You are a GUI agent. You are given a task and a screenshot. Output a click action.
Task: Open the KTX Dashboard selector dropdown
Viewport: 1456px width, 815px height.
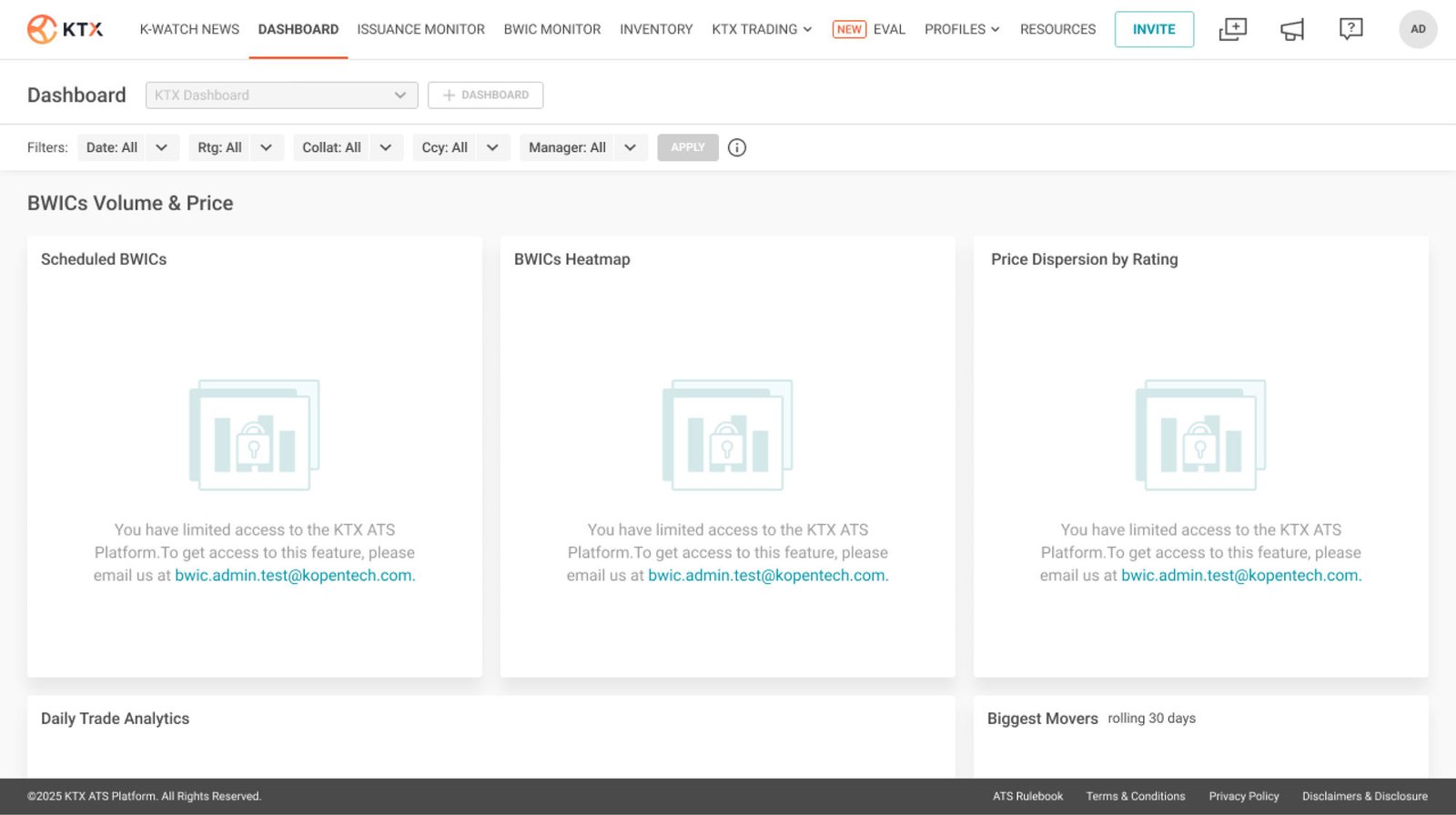282,96
